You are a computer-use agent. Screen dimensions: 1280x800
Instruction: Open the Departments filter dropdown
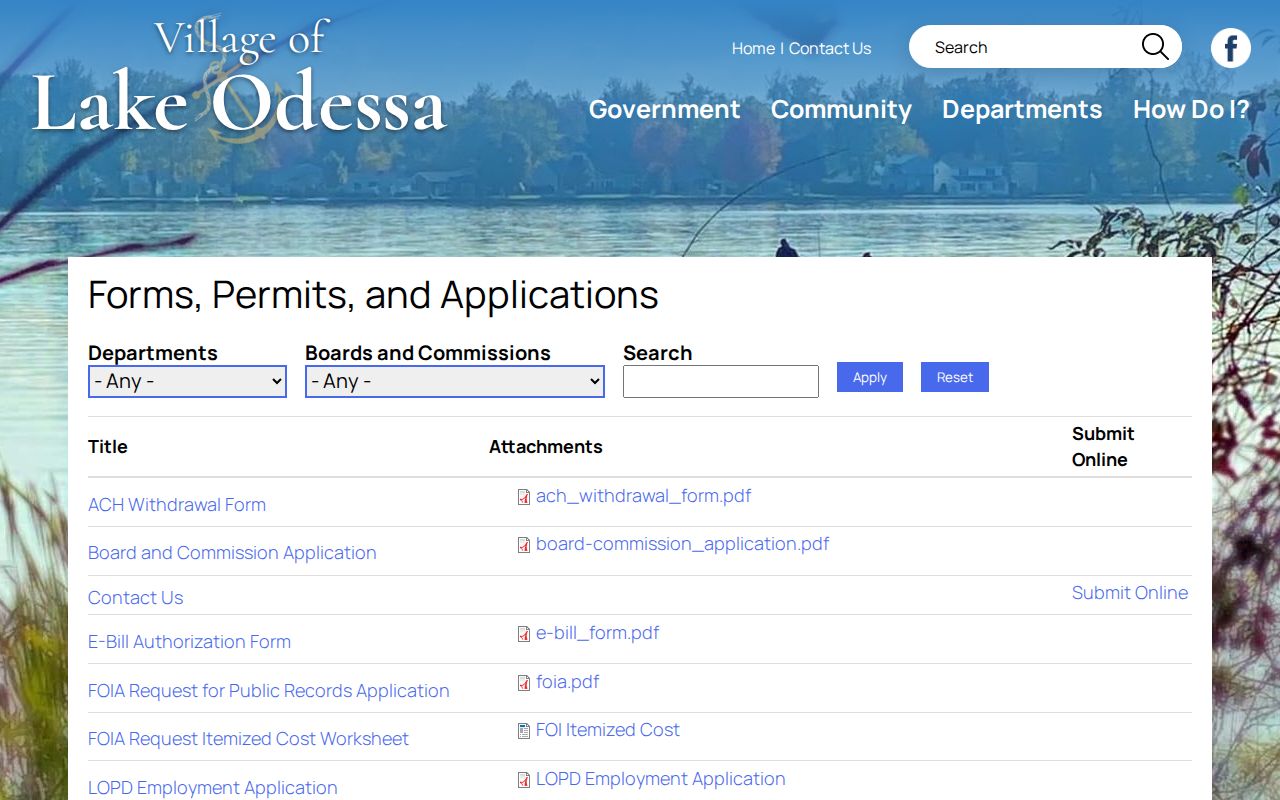(x=187, y=381)
